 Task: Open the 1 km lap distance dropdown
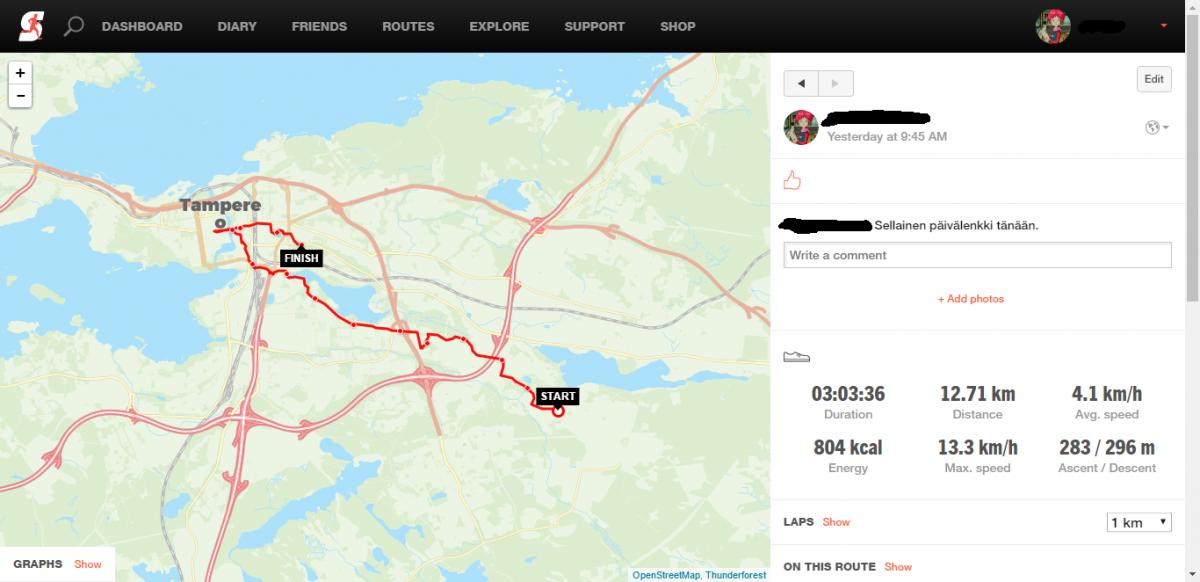click(x=1139, y=522)
